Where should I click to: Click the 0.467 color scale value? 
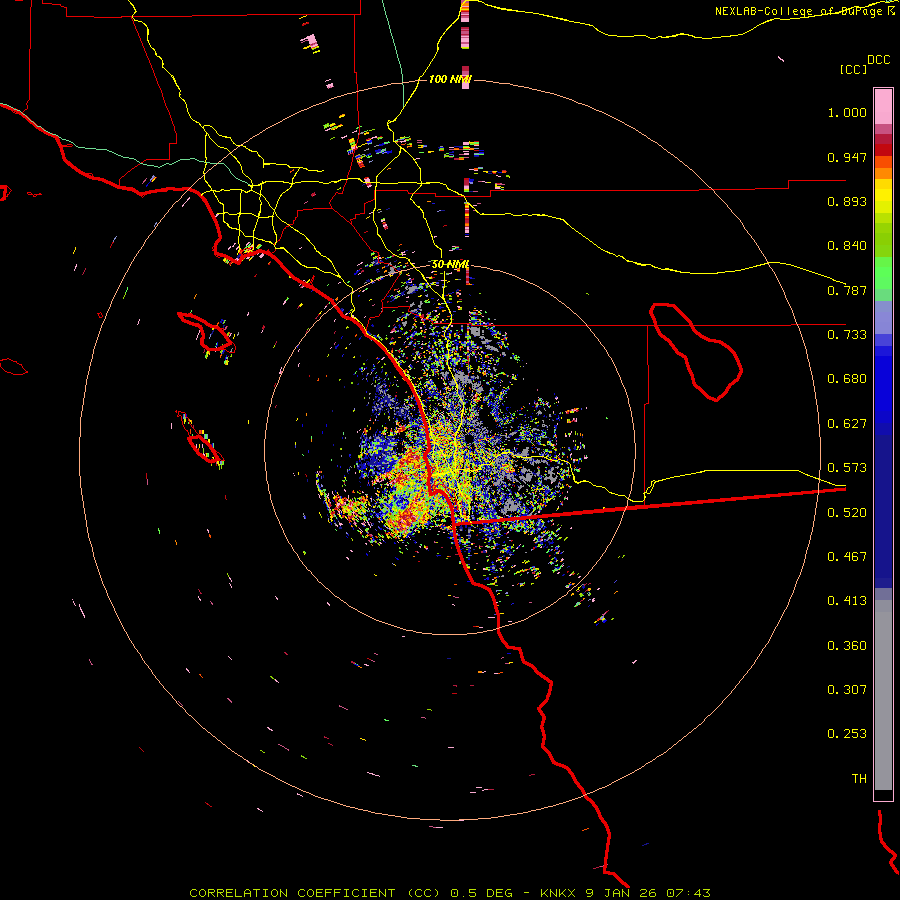[x=847, y=557]
